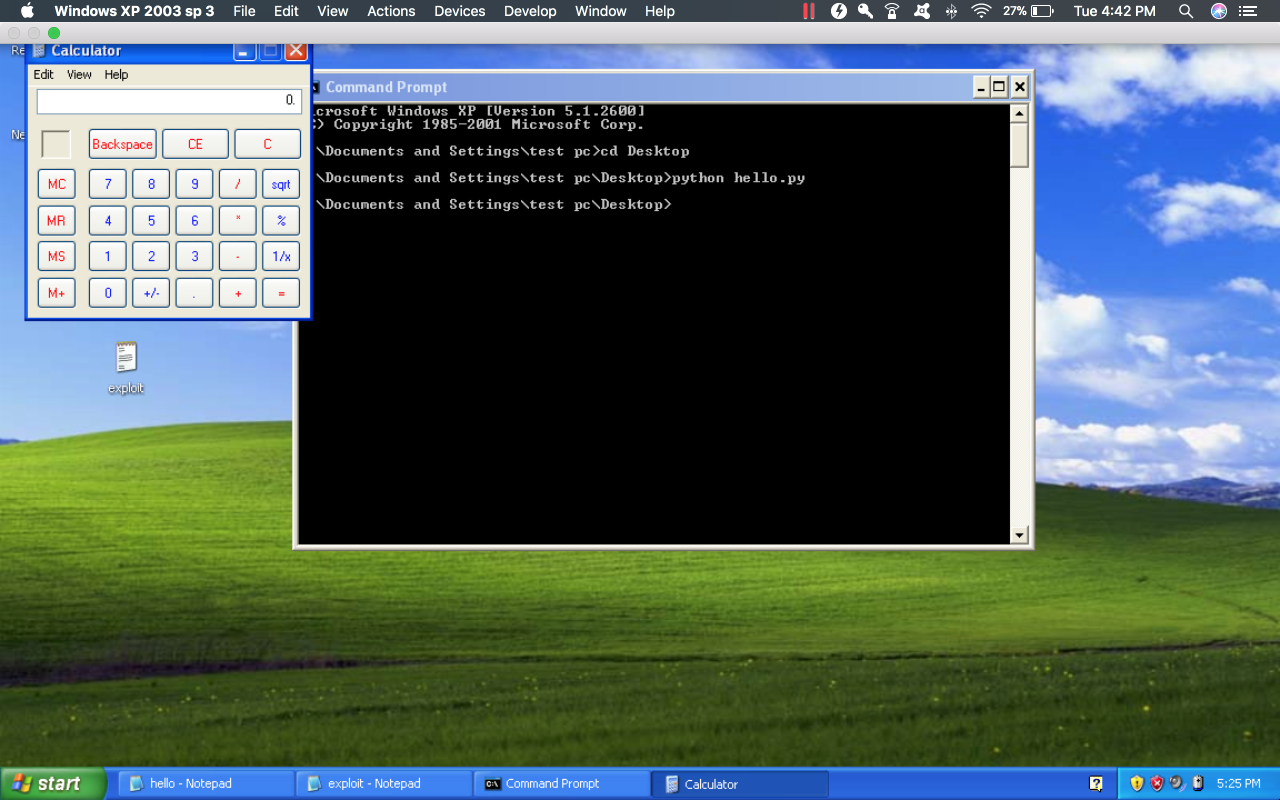
Task: Click the Calculator display field
Action: (x=169, y=101)
